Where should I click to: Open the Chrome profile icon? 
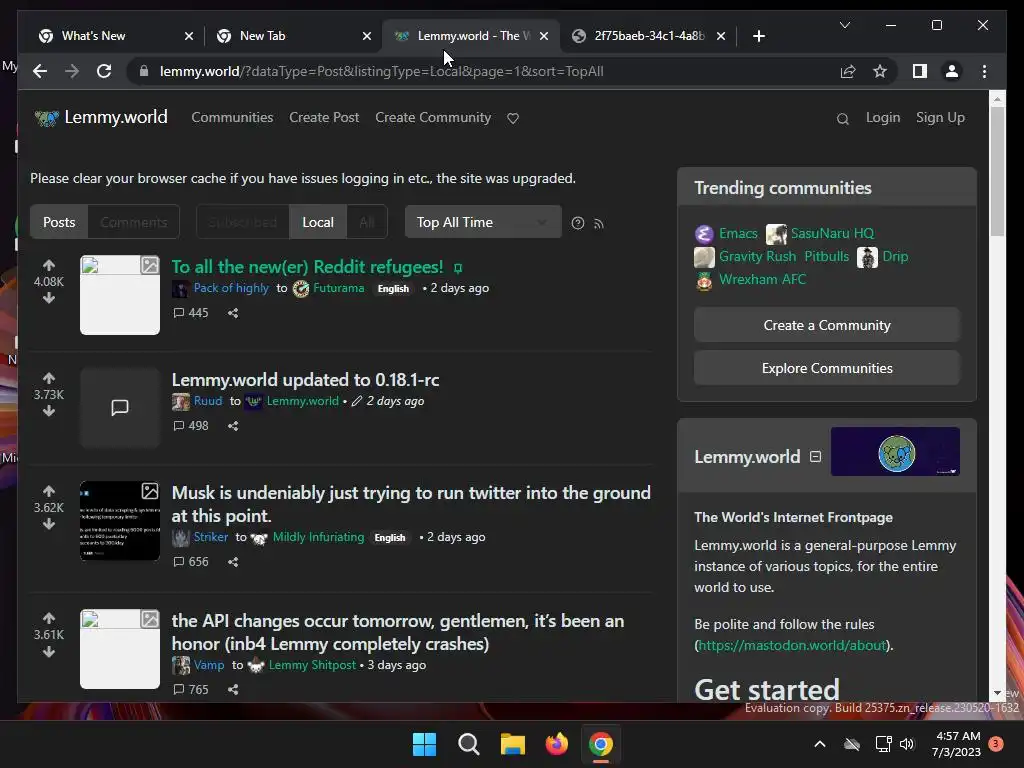coord(952,71)
